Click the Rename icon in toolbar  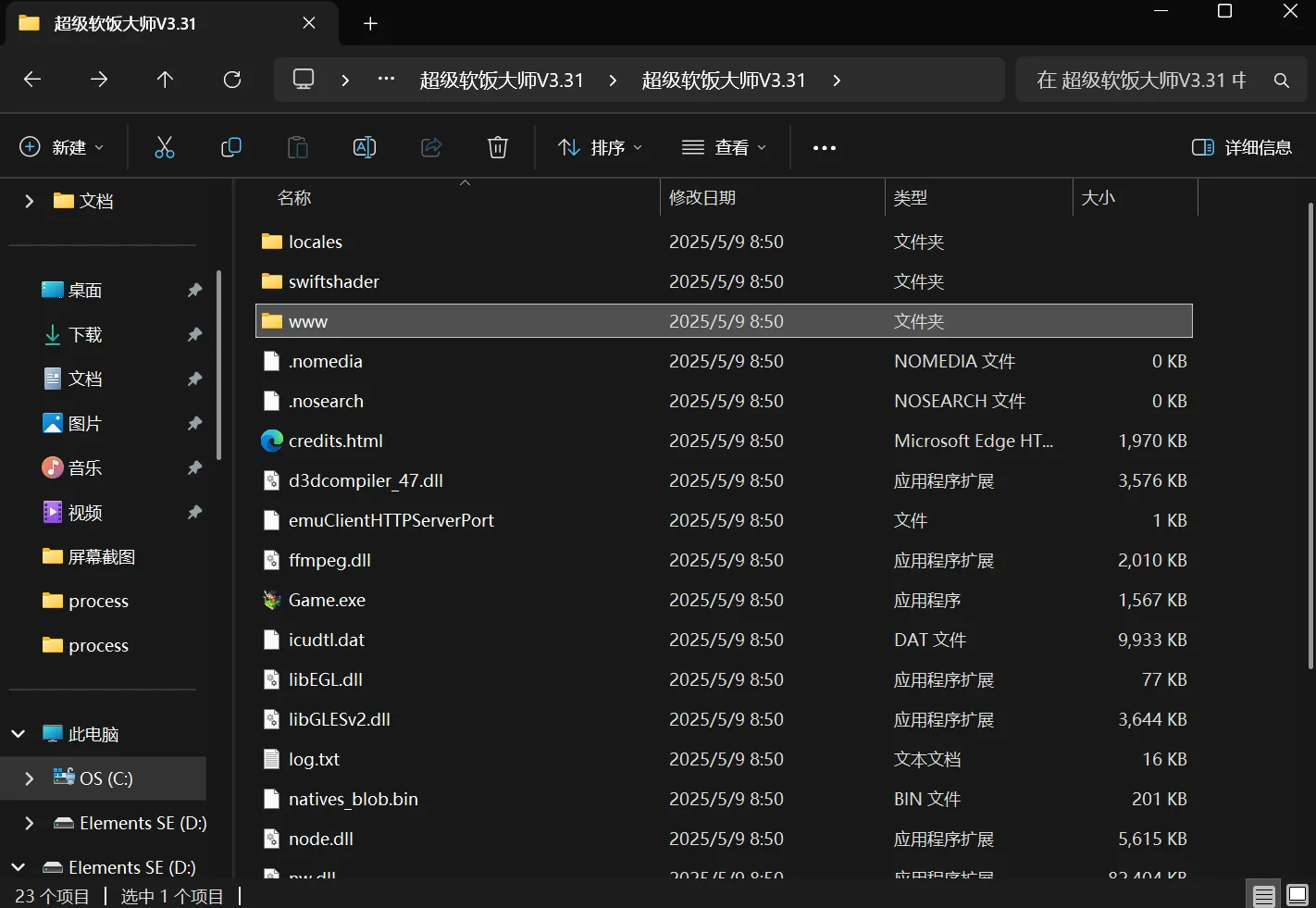point(365,147)
